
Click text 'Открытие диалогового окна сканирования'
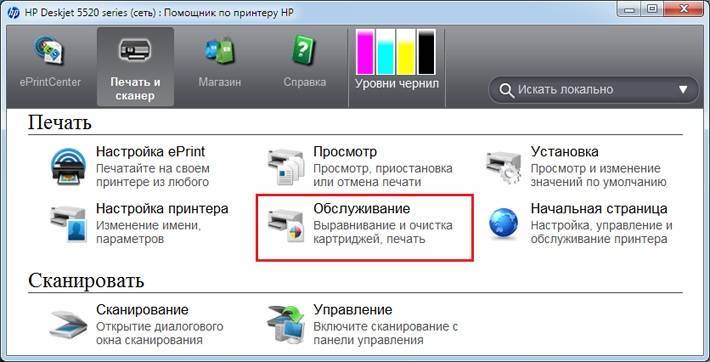(159, 333)
